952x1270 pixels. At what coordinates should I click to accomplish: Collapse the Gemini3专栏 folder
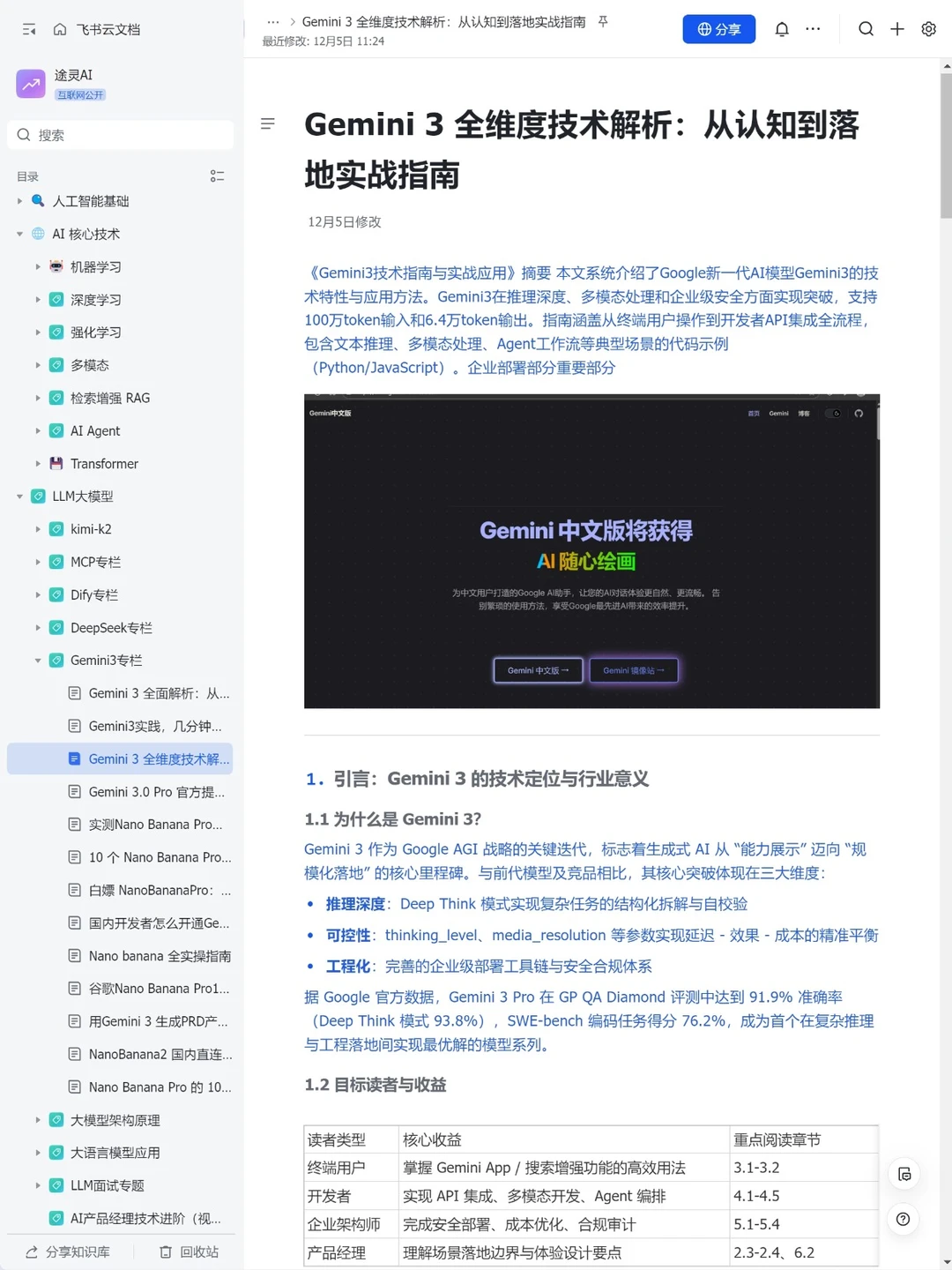click(38, 661)
